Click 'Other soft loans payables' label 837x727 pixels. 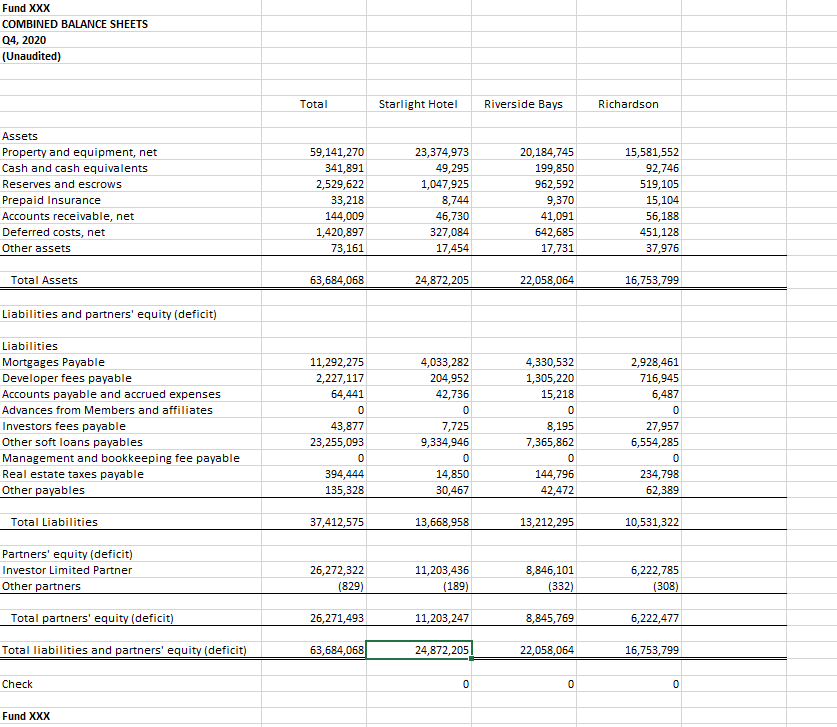tap(72, 442)
